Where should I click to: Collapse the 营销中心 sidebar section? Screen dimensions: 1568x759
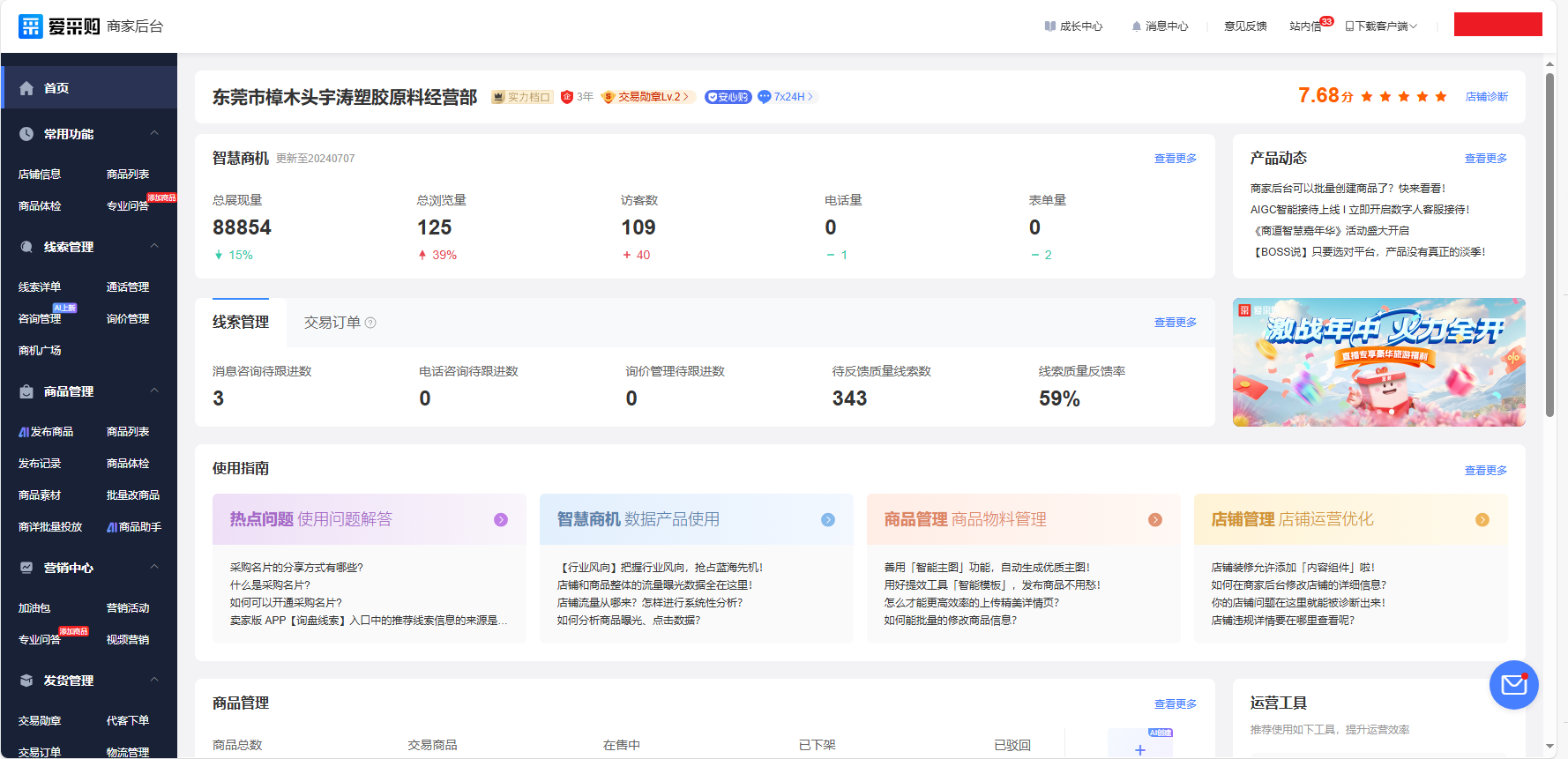coord(154,568)
